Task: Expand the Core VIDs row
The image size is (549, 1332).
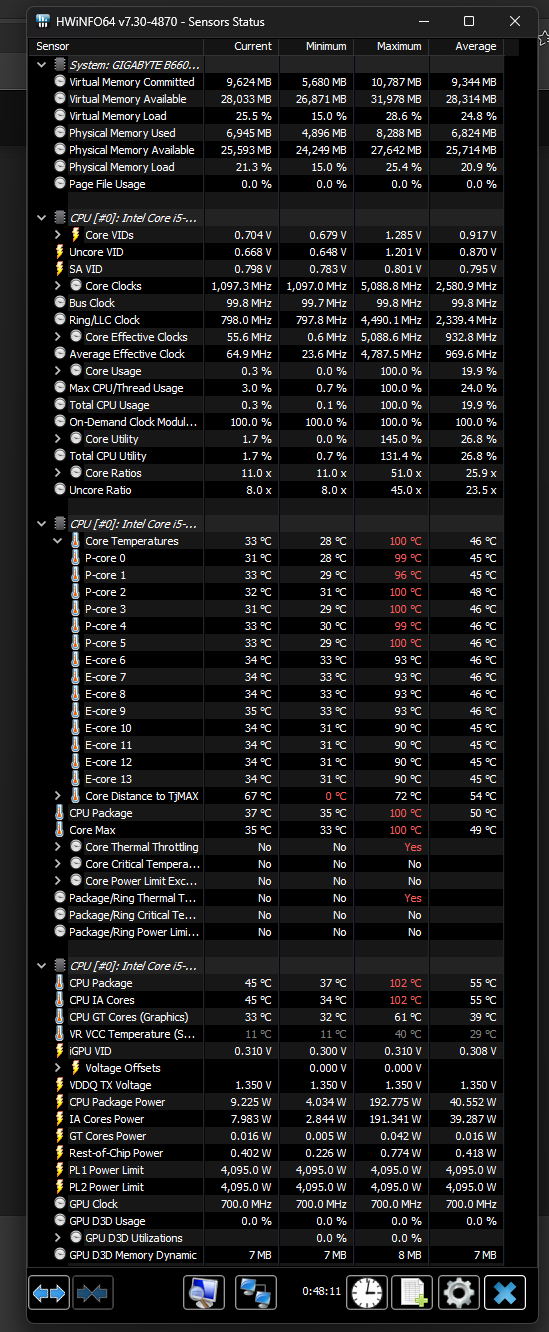Action: (58, 235)
